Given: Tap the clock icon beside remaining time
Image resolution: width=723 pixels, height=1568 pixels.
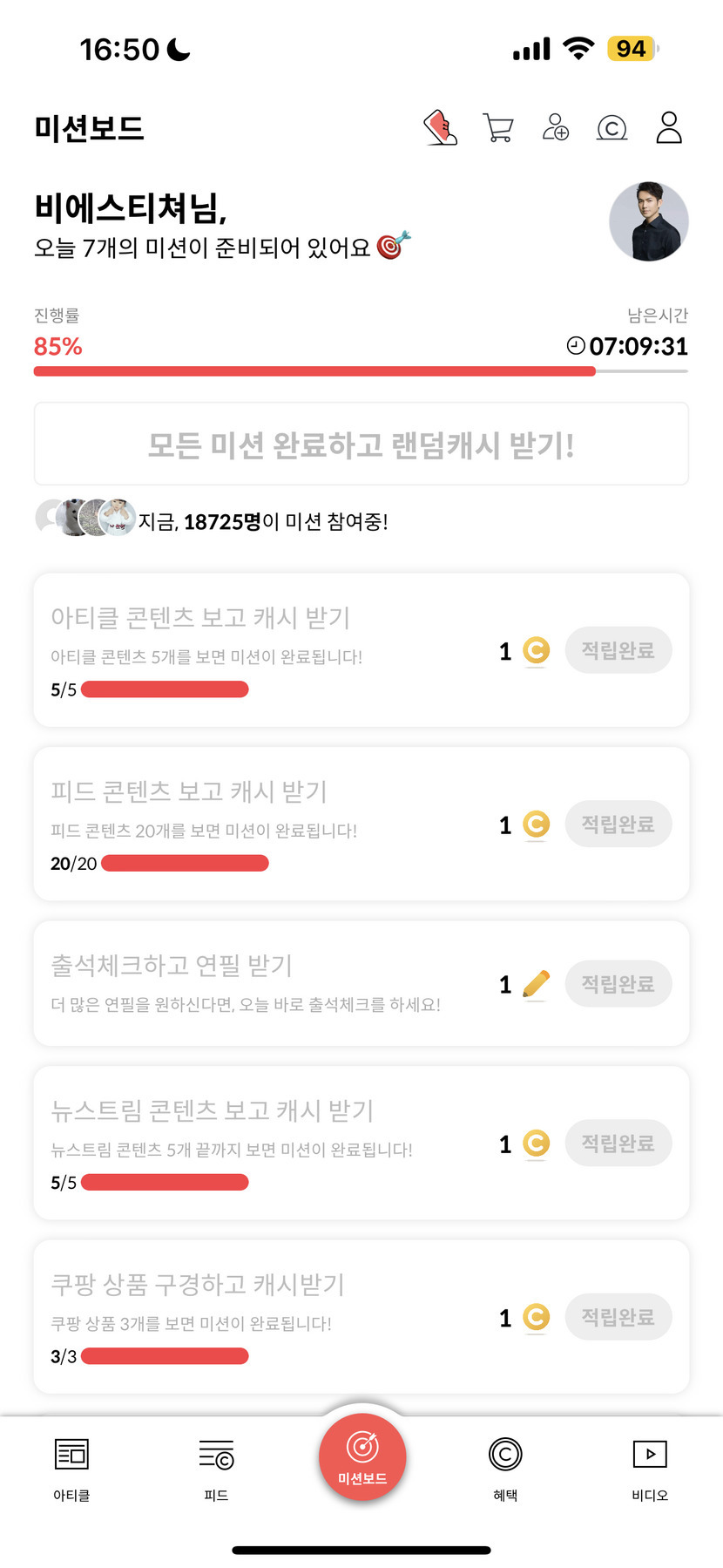Looking at the screenshot, I should [x=576, y=346].
